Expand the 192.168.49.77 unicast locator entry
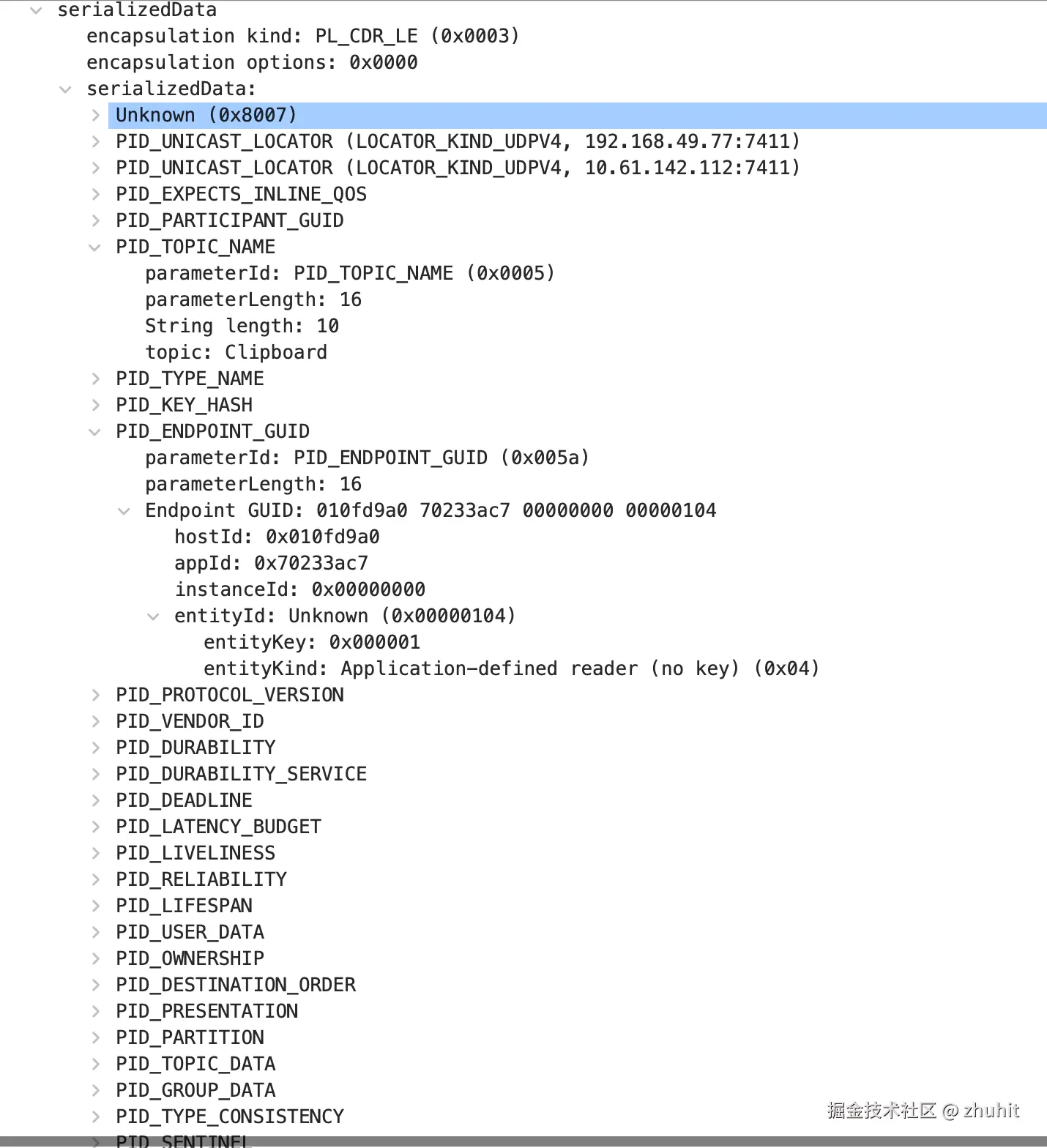This screenshot has width=1047, height=1148. click(x=95, y=142)
